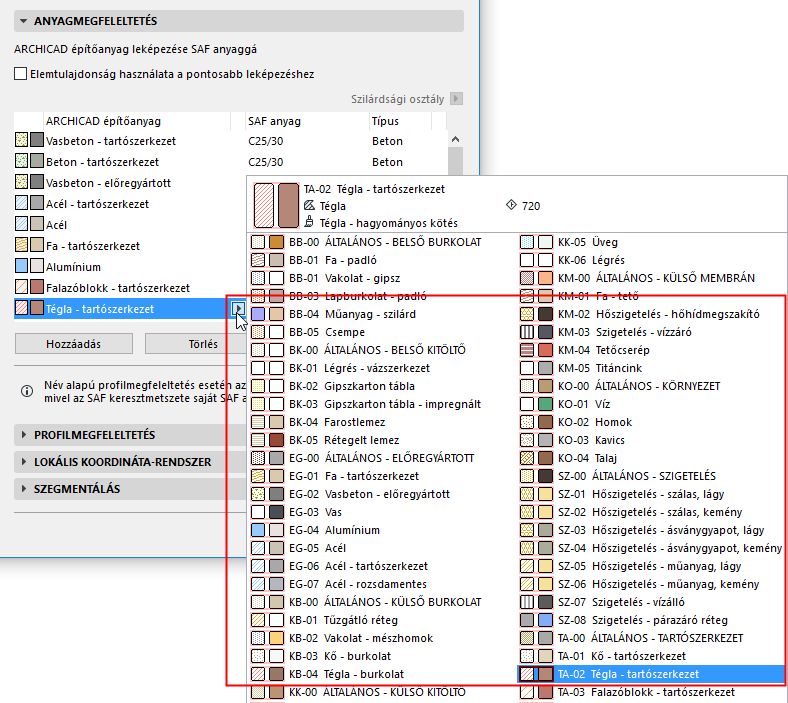Choose TA-01 Kő - tartószerkezet
The height and width of the screenshot is (703, 788).
click(652, 656)
